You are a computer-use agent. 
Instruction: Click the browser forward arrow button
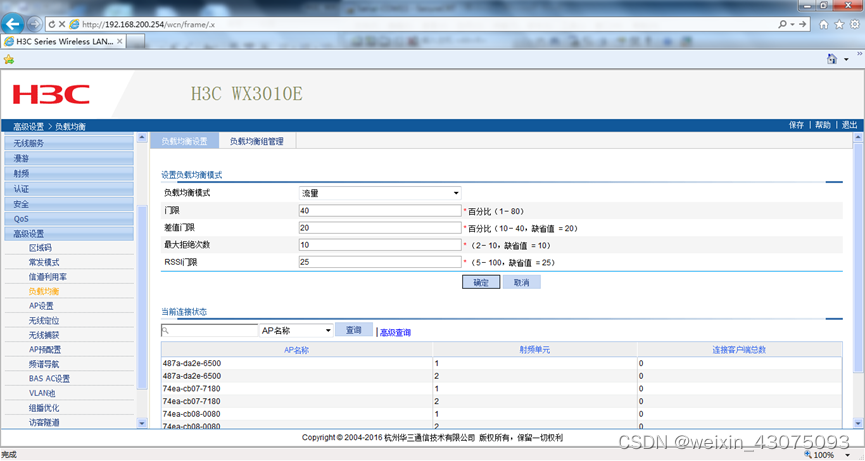[34, 24]
